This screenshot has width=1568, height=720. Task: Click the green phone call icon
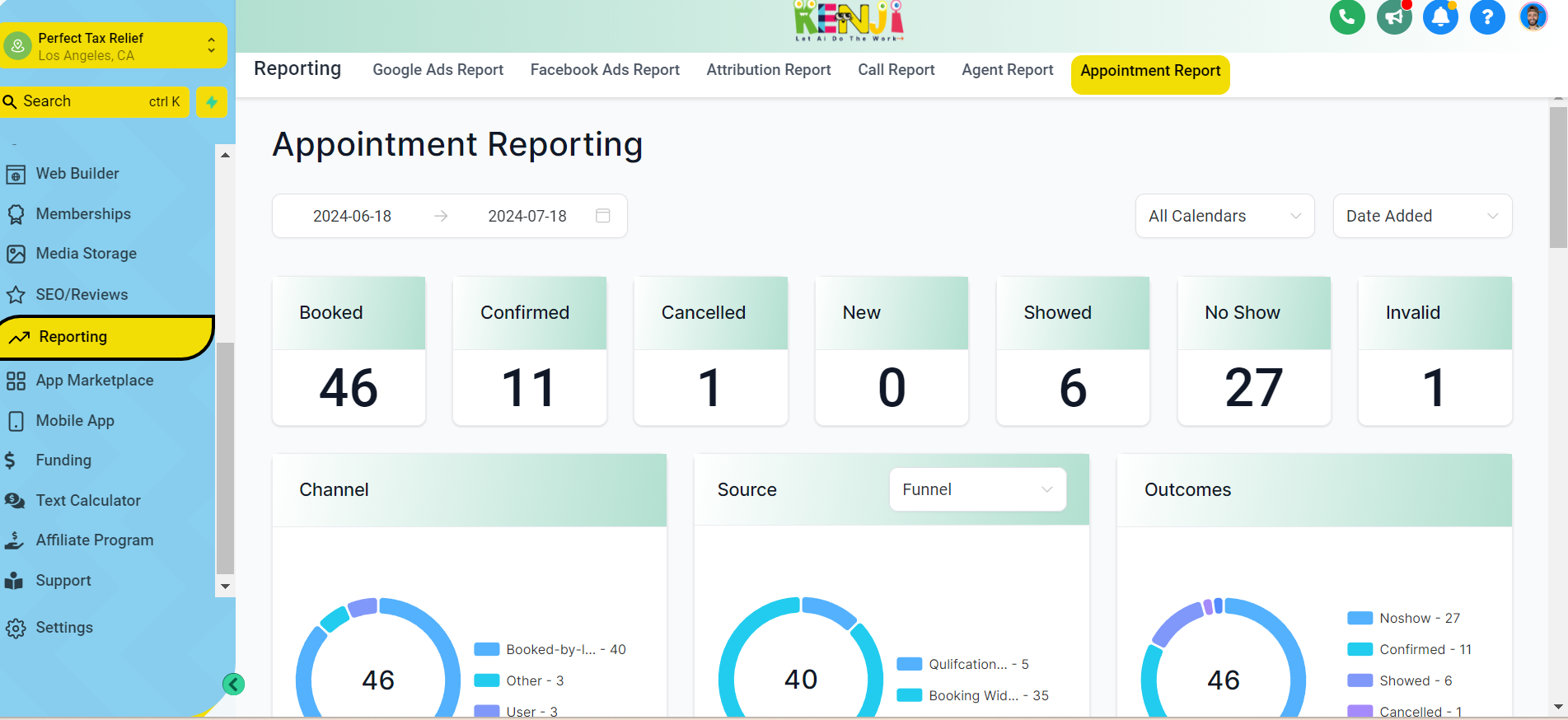click(x=1347, y=16)
